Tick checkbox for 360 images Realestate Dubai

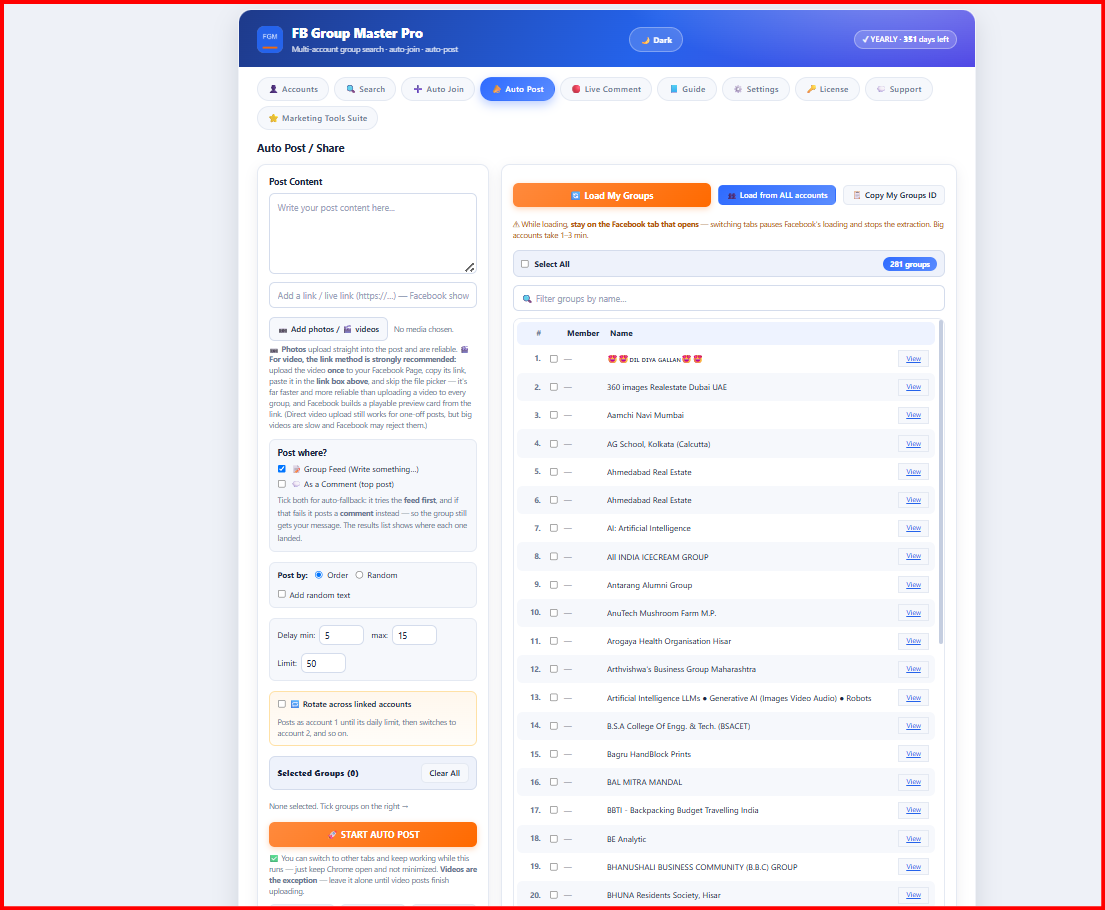click(554, 387)
